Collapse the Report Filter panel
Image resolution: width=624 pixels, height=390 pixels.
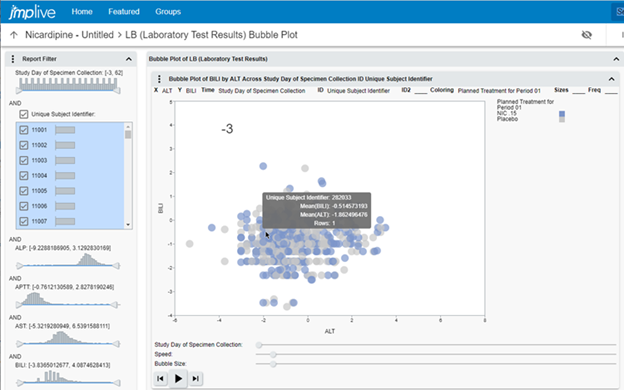pos(129,59)
